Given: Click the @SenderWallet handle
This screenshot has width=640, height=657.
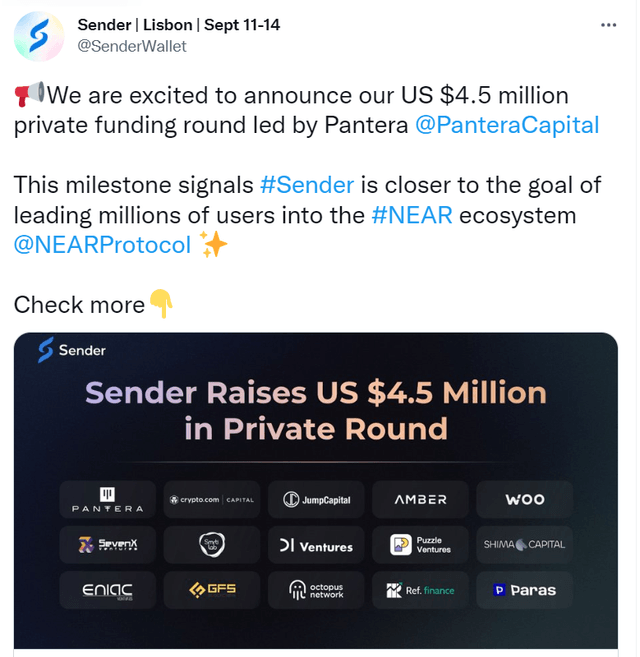Looking at the screenshot, I should (132, 46).
